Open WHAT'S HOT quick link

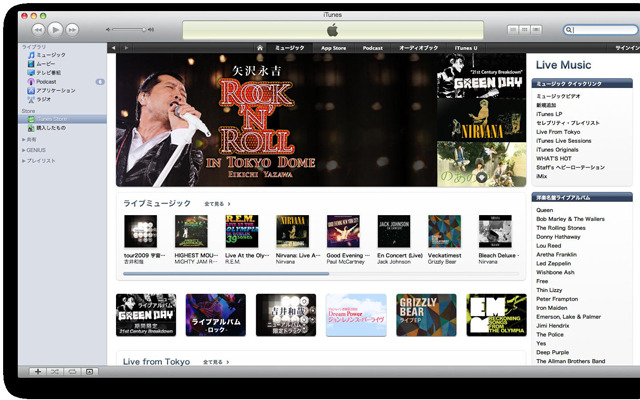point(554,158)
